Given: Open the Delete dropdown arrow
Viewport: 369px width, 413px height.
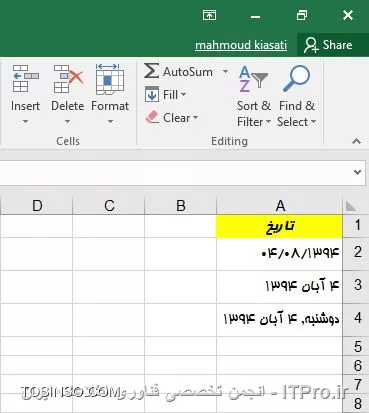Looking at the screenshot, I should pyautogui.click(x=67, y=122).
